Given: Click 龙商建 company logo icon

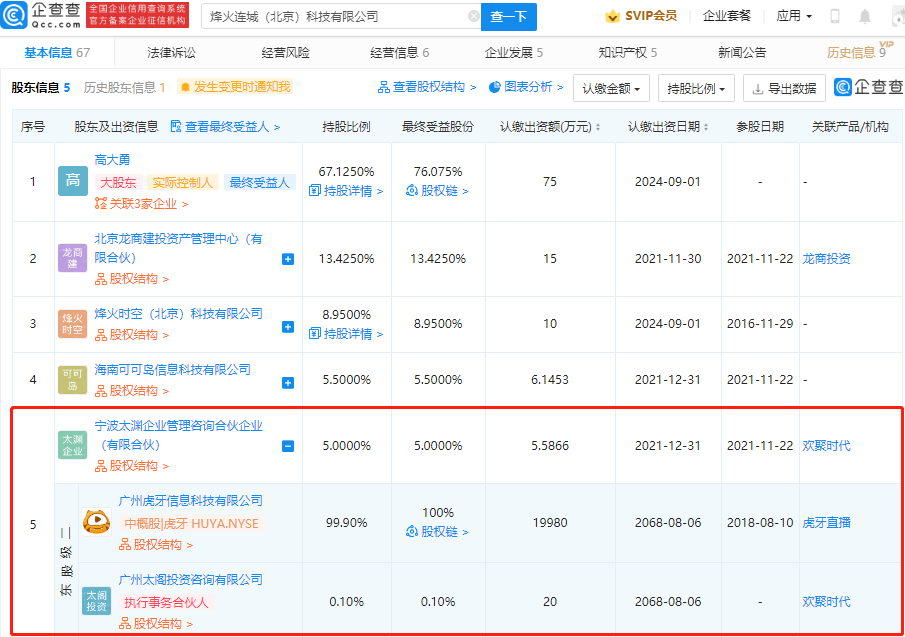Looking at the screenshot, I should pyautogui.click(x=73, y=258).
